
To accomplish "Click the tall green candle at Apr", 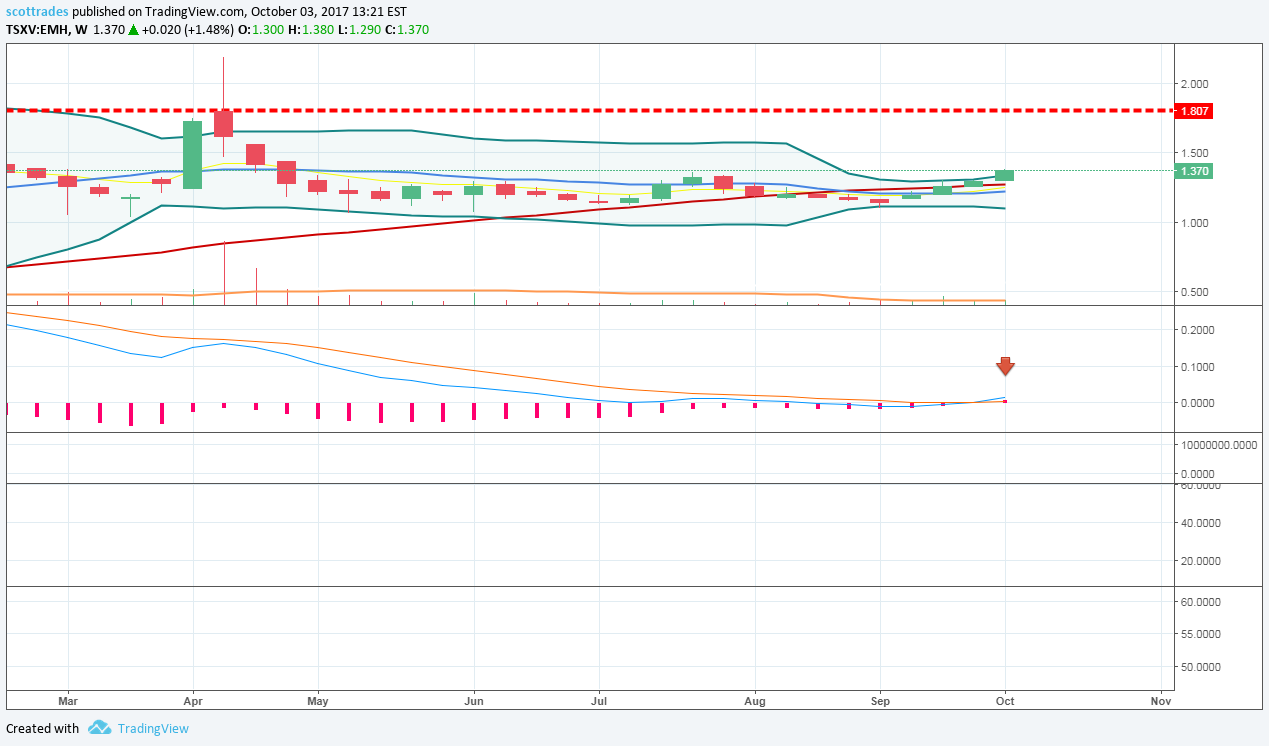I will (193, 155).
